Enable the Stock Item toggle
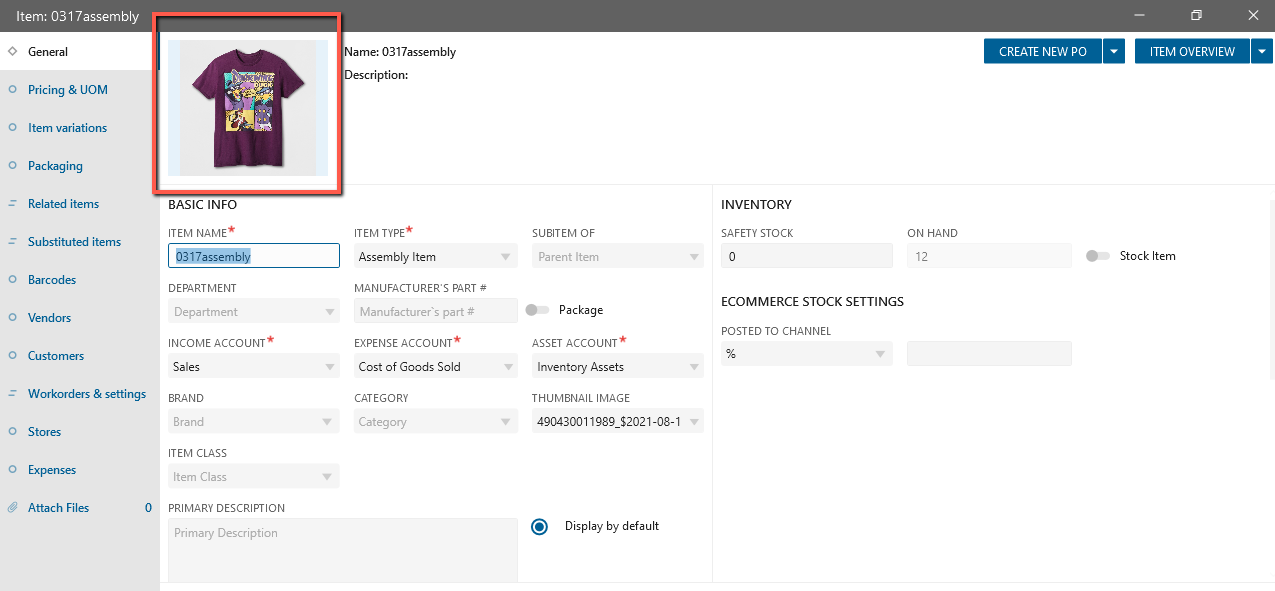Viewport: 1275px width, 591px height. pos(1098,256)
